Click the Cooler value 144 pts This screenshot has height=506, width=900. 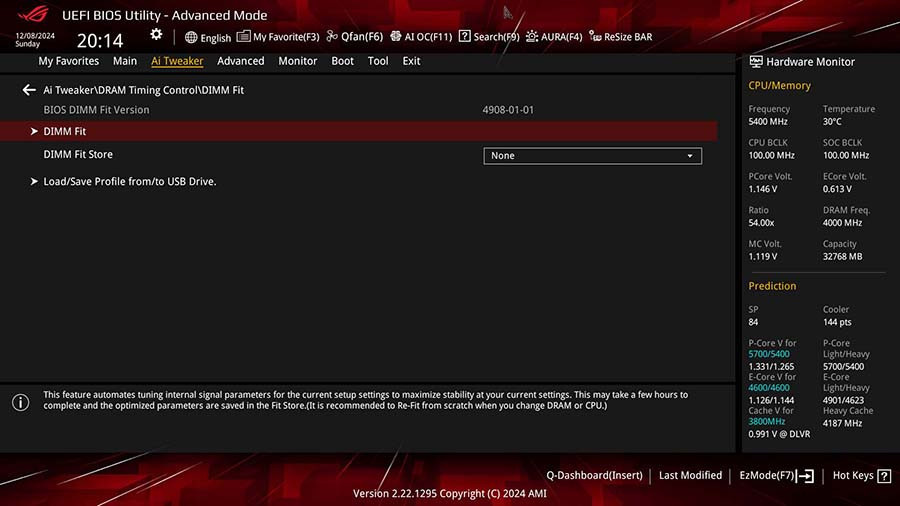tap(837, 322)
